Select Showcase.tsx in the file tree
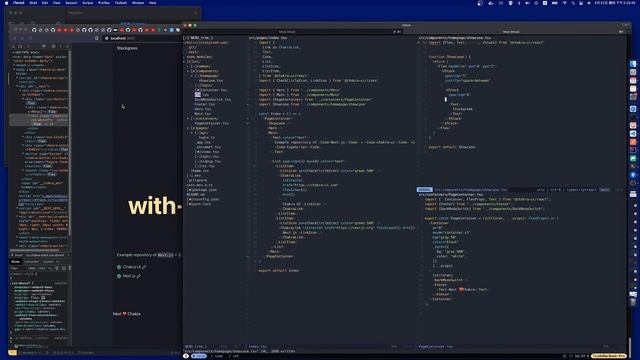 211,81
